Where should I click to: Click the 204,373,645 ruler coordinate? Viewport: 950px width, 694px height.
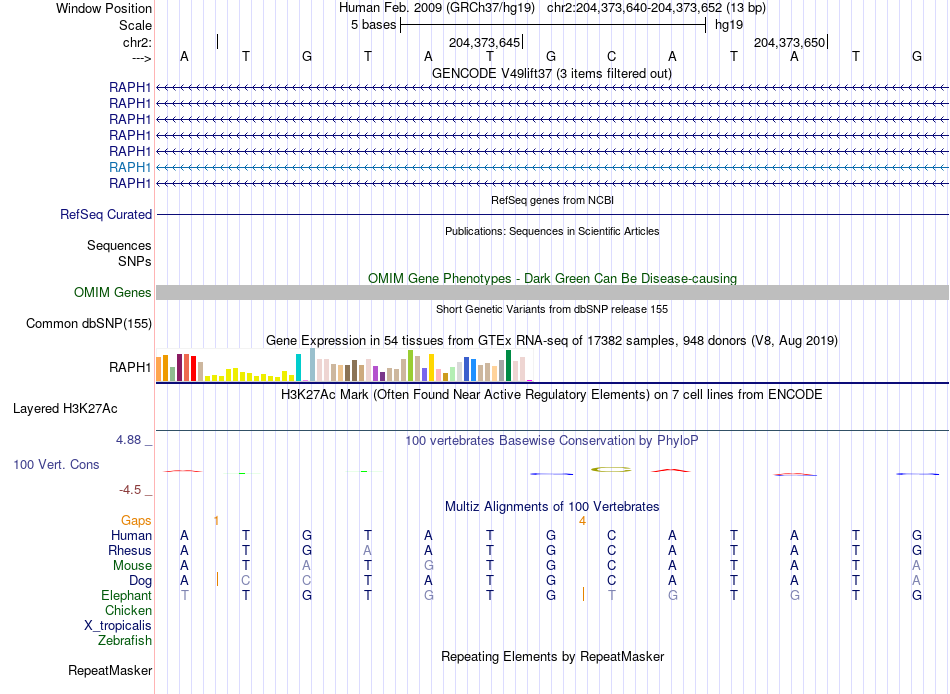(x=485, y=42)
